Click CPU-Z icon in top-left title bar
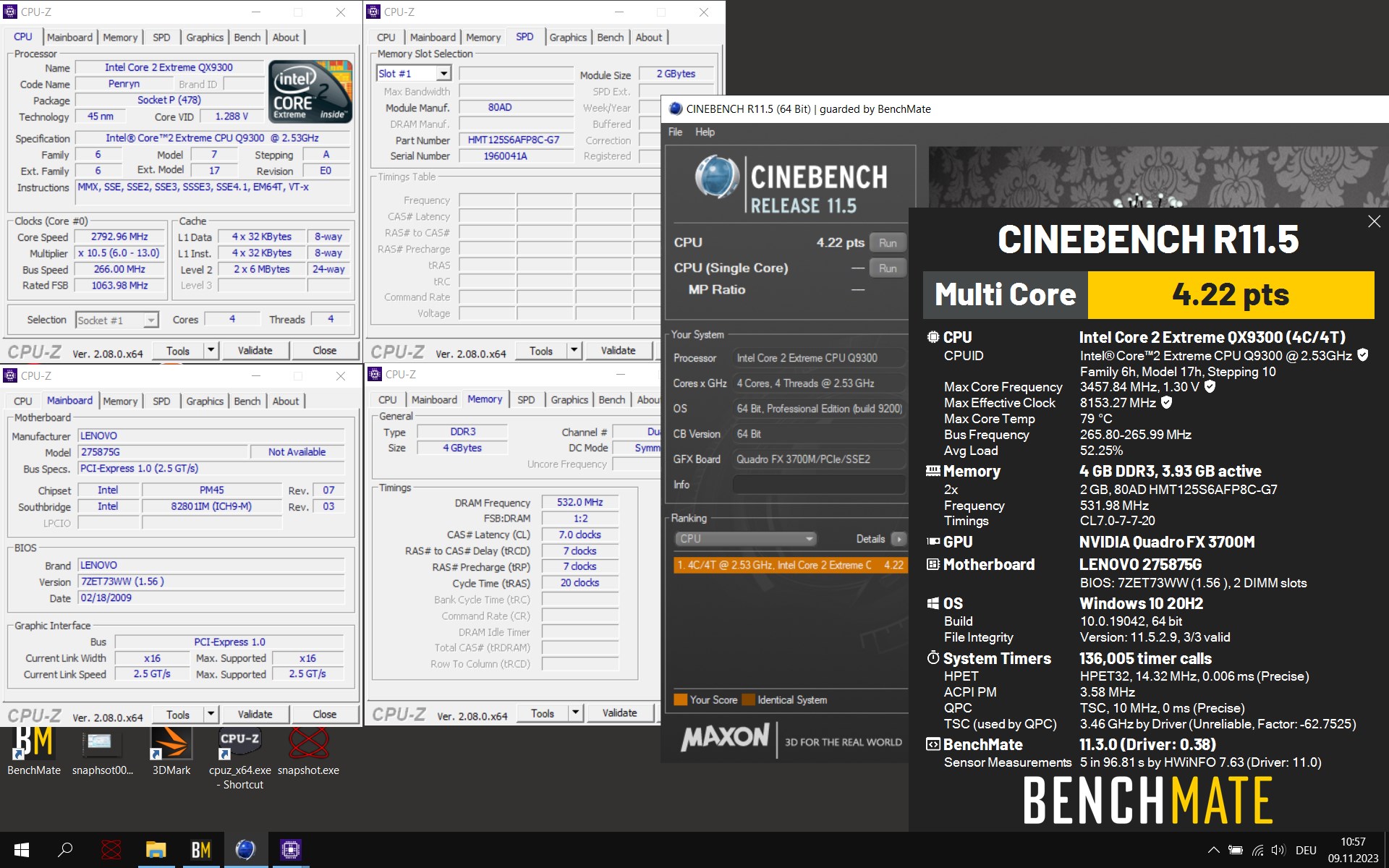 click(x=10, y=12)
